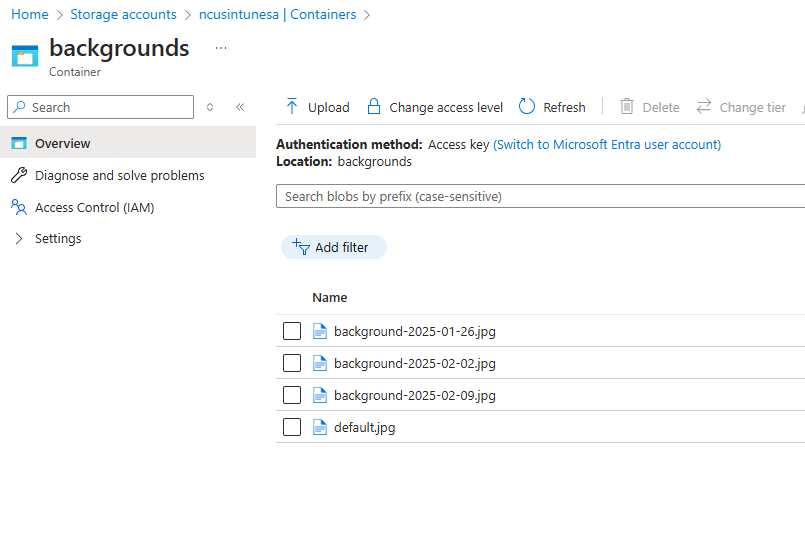Viewport: 805px width, 536px height.
Task: Click the Change tier arrows icon
Action: coord(704,107)
